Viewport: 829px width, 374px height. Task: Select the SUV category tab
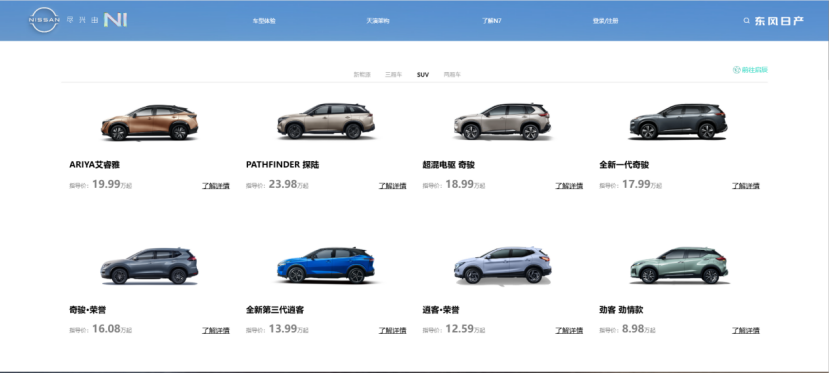423,75
